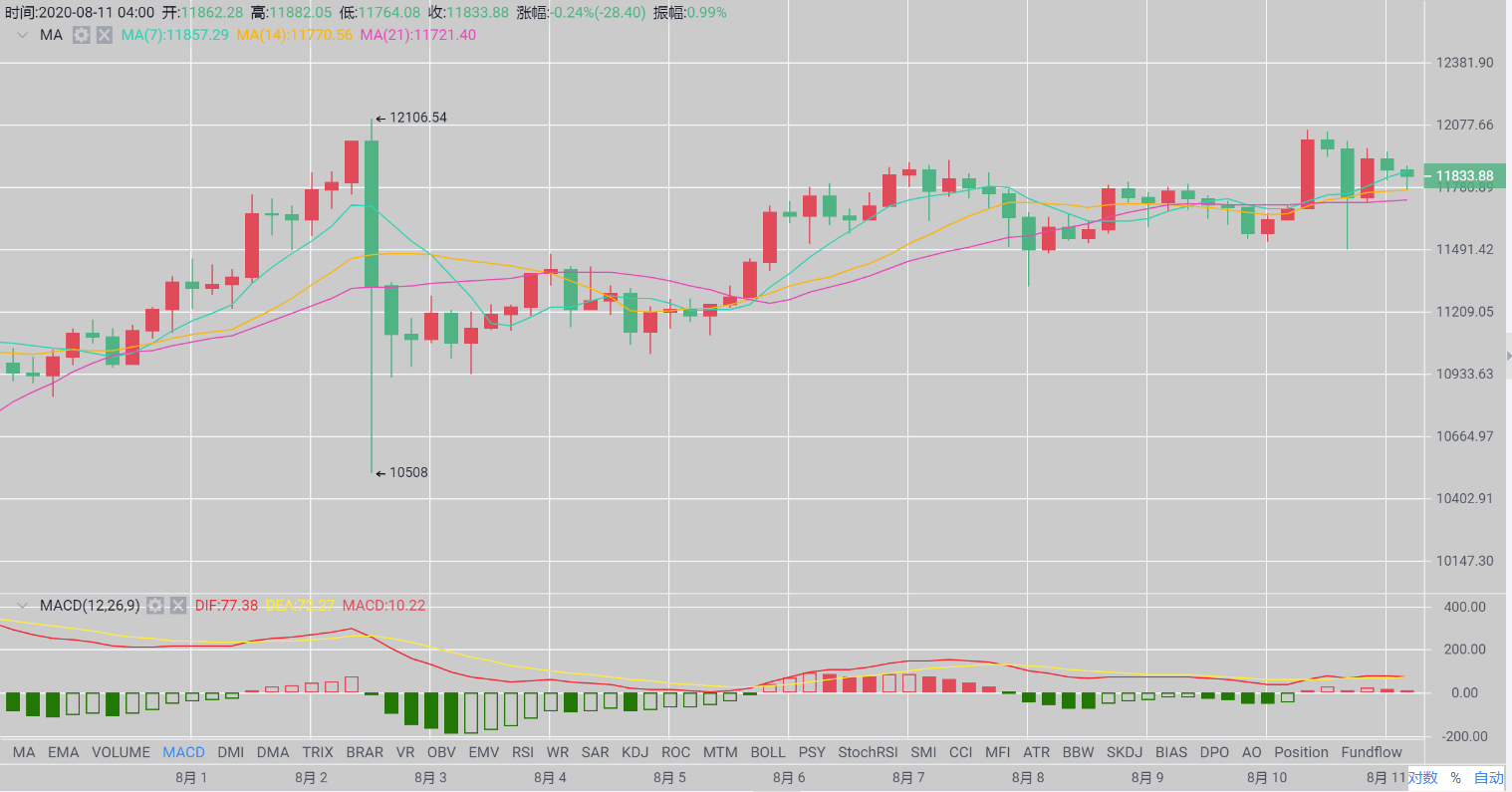Select CCI indicator tab
Viewport: 1512px width, 792px height.
click(x=961, y=752)
